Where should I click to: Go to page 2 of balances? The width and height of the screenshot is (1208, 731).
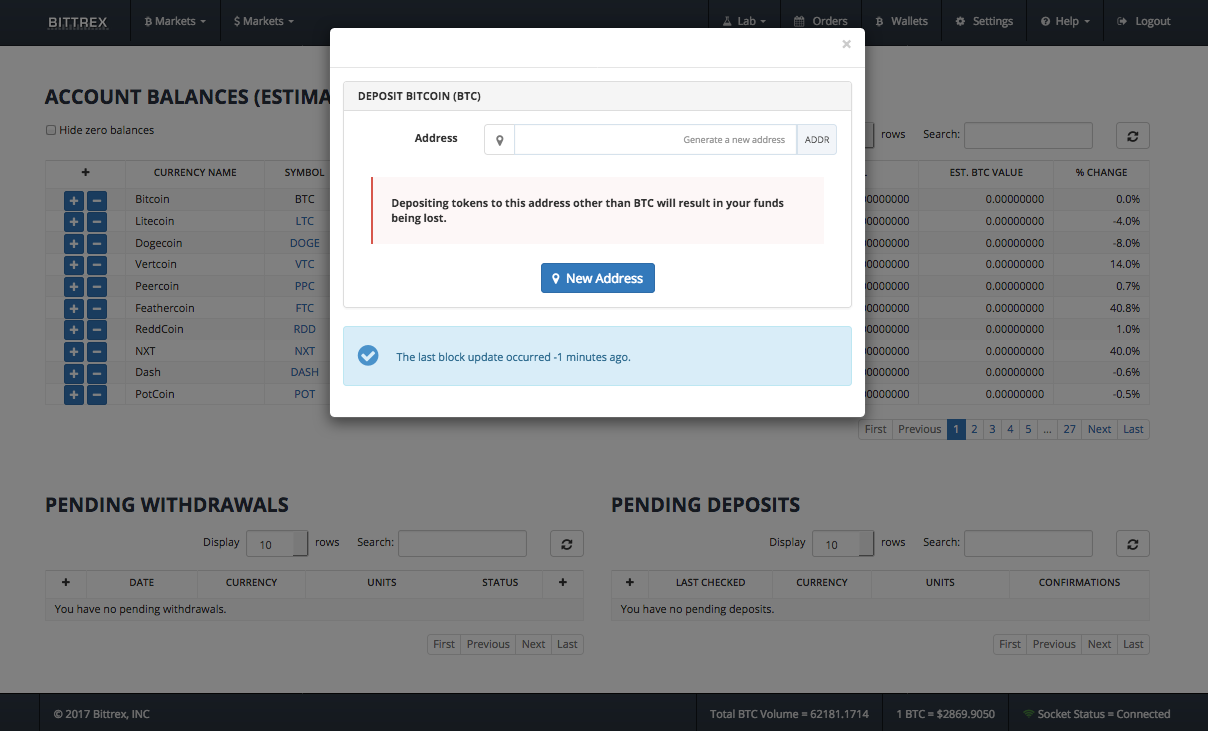coord(974,429)
